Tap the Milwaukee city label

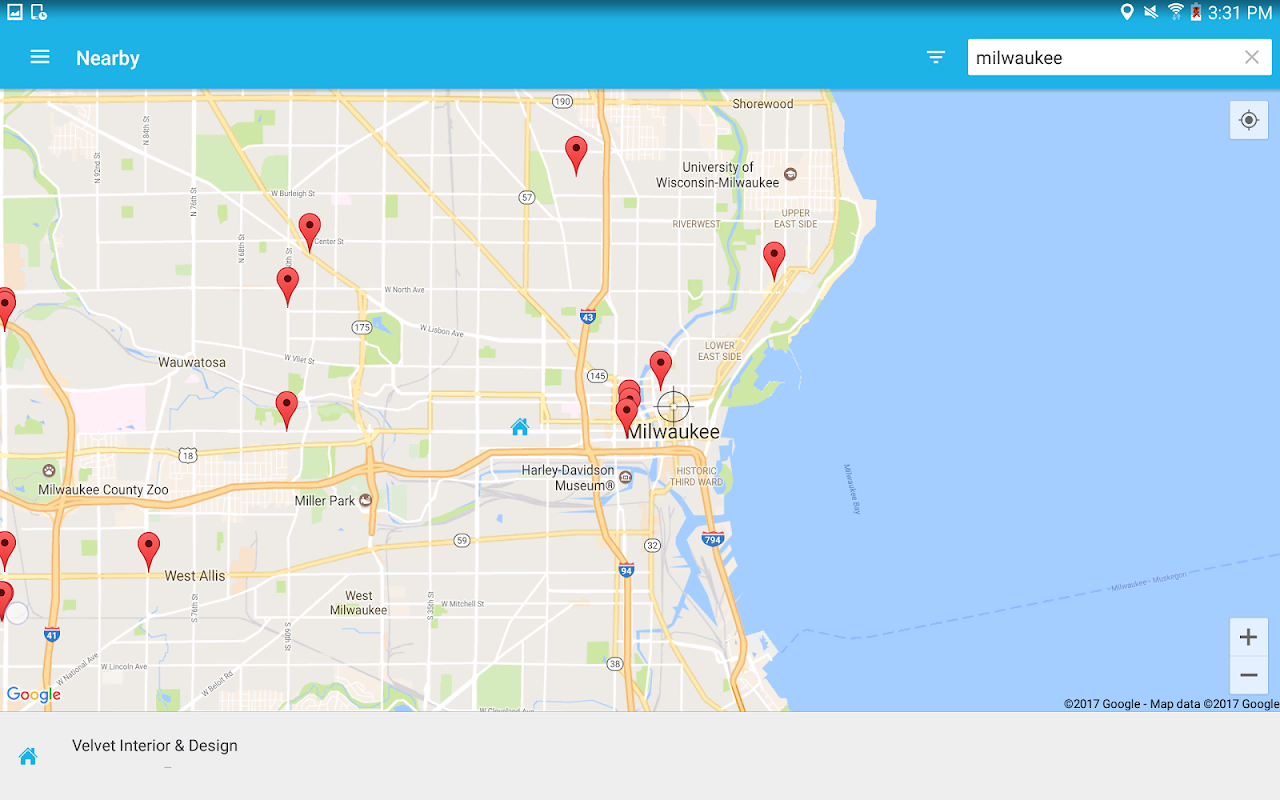pos(674,432)
